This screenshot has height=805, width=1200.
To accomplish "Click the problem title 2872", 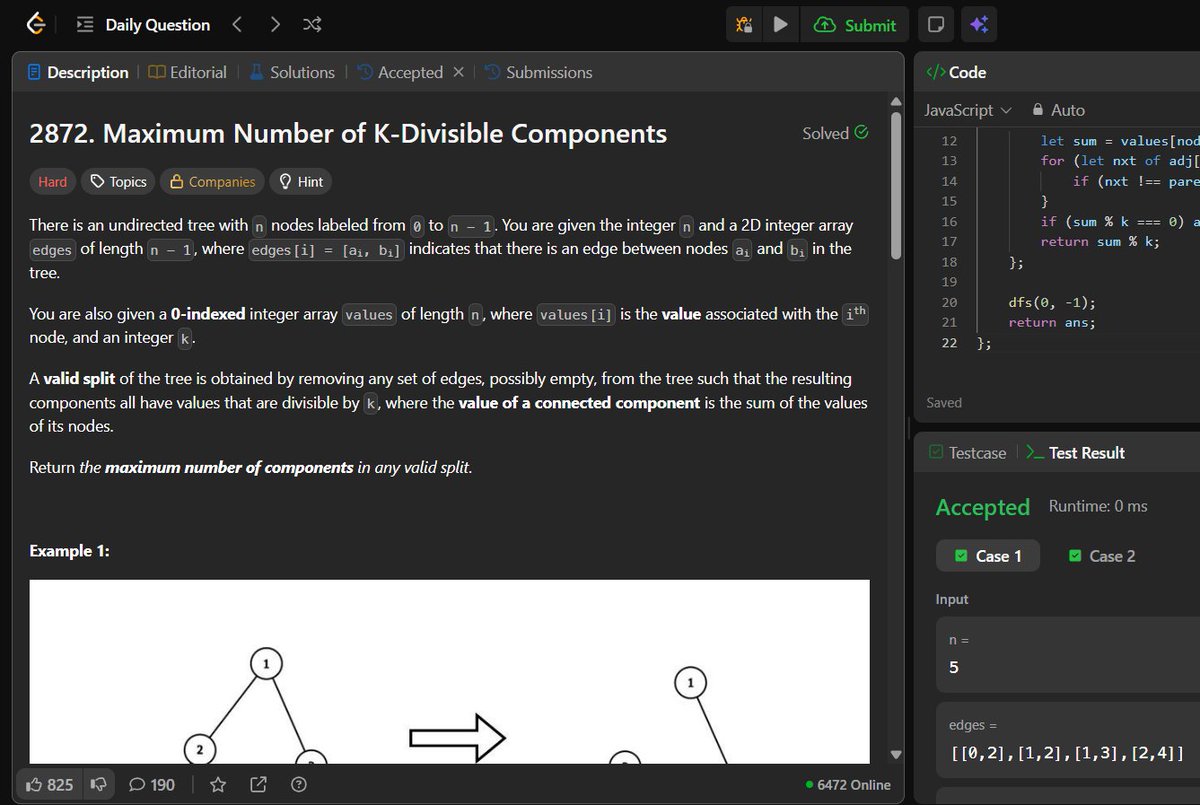I will coord(348,133).
